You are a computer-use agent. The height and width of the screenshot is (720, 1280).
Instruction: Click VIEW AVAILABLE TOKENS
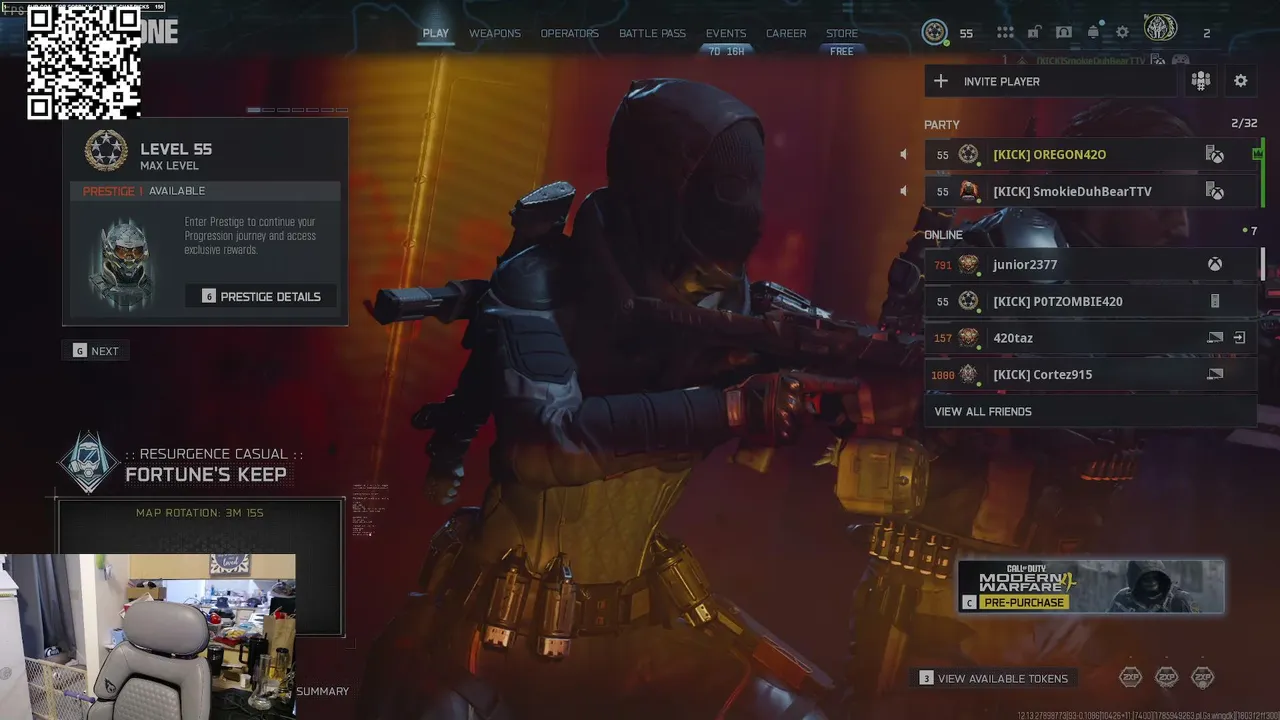pos(994,678)
